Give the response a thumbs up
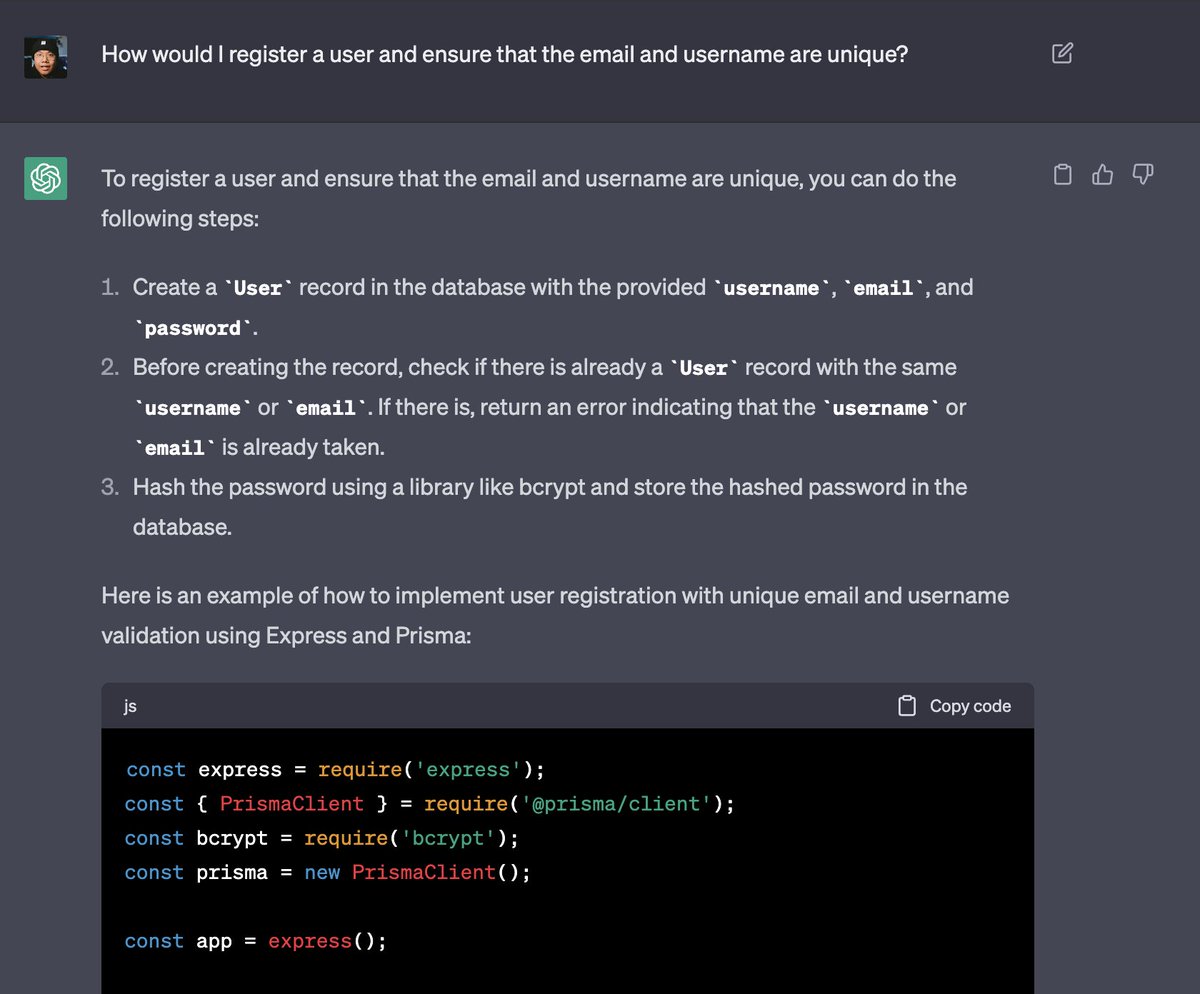This screenshot has height=994, width=1200. [1103, 175]
